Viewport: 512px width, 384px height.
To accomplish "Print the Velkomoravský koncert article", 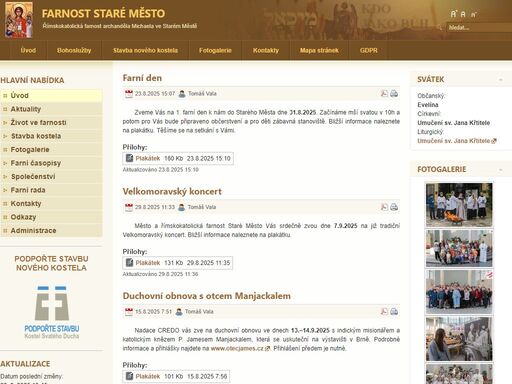I will pos(394,207).
